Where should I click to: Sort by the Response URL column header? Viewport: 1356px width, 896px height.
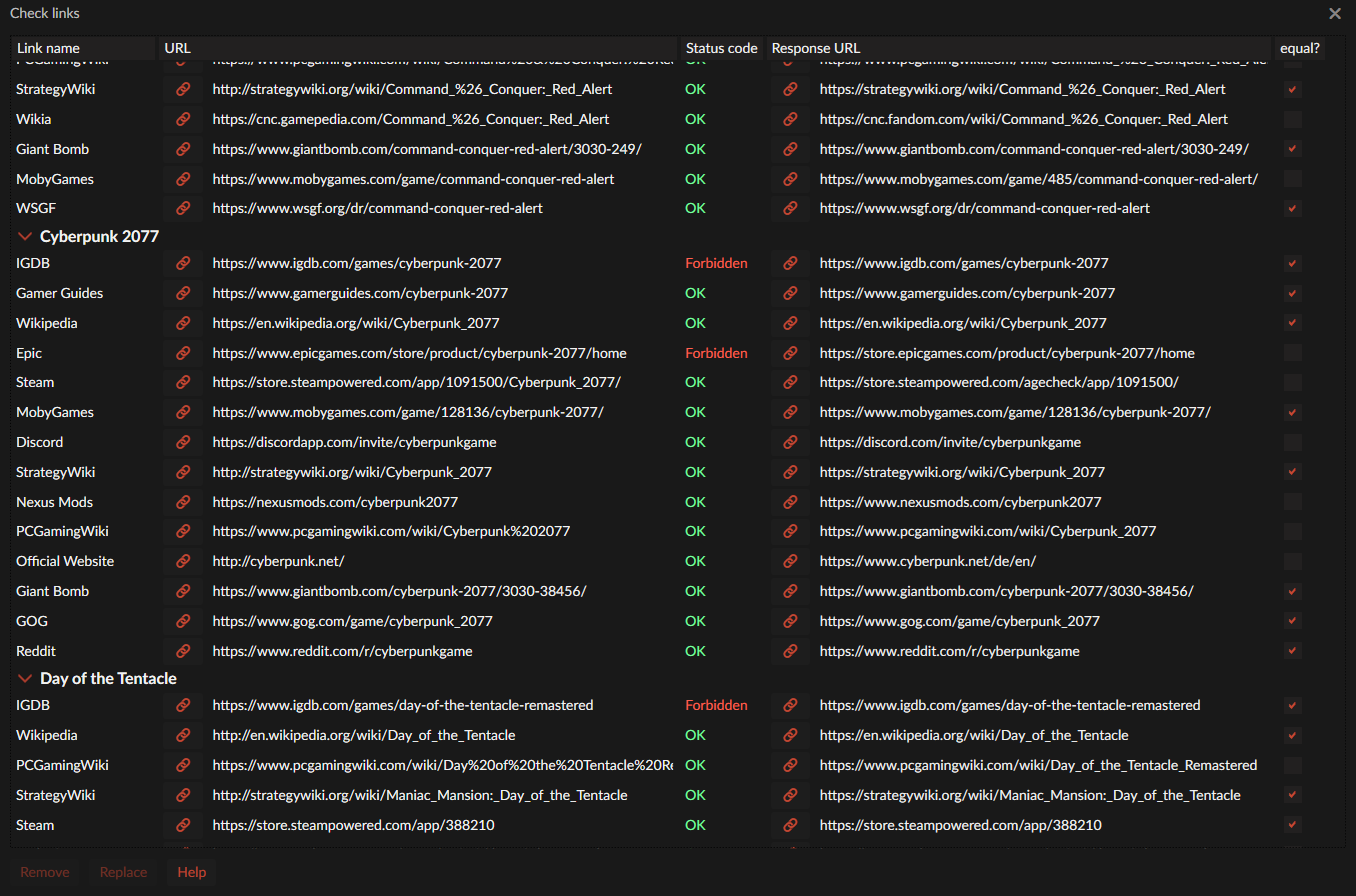tap(1020, 48)
